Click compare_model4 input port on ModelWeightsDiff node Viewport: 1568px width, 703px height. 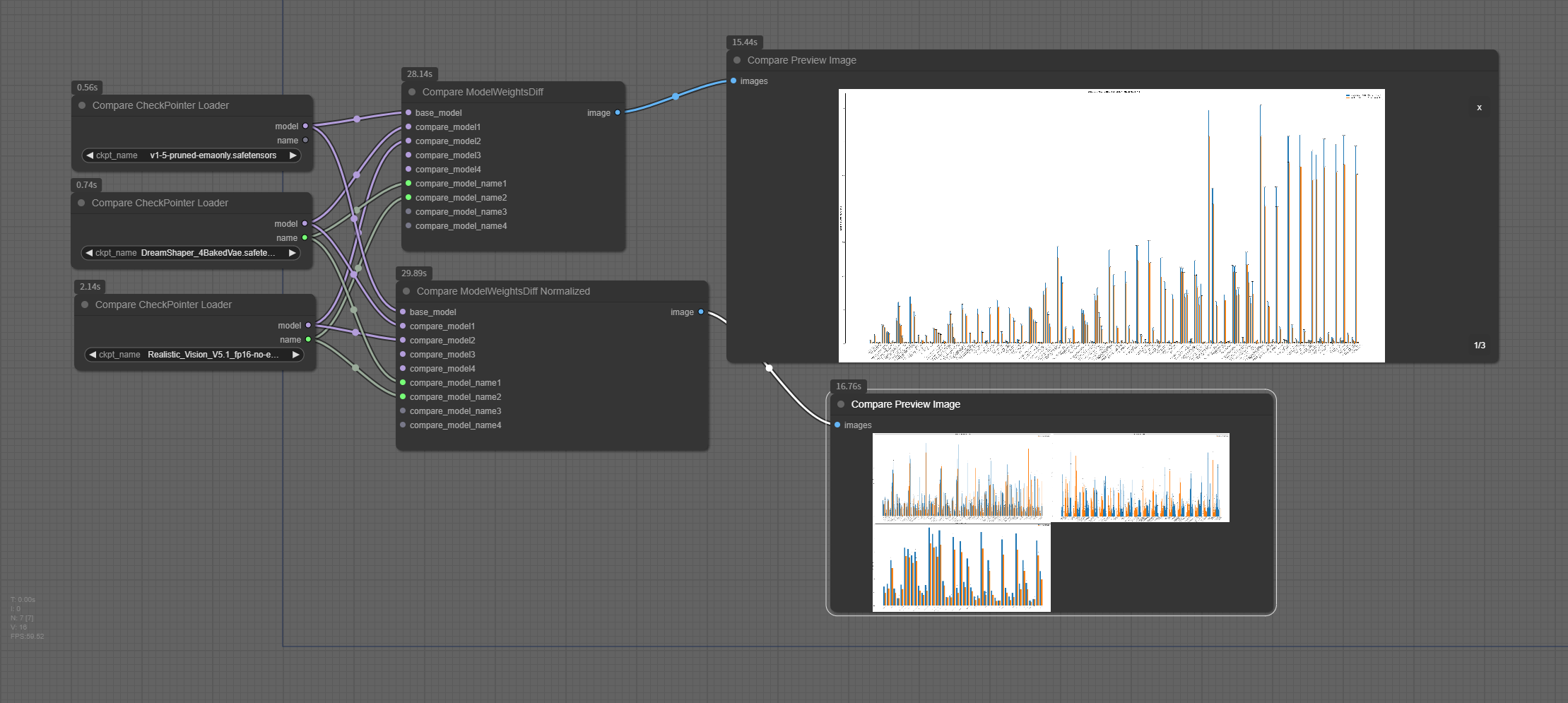pos(408,169)
